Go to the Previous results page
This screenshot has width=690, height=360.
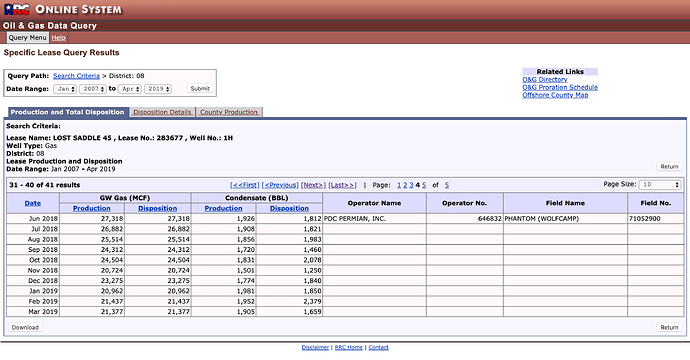(280, 185)
